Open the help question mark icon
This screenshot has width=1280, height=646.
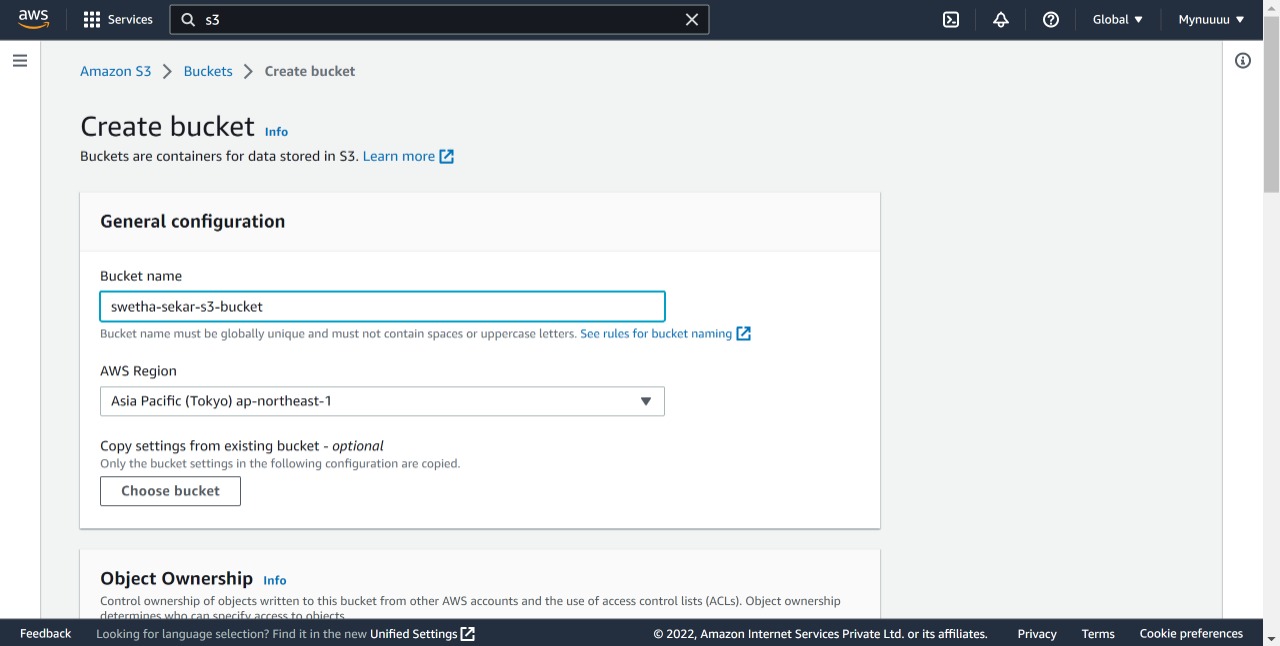1051,19
